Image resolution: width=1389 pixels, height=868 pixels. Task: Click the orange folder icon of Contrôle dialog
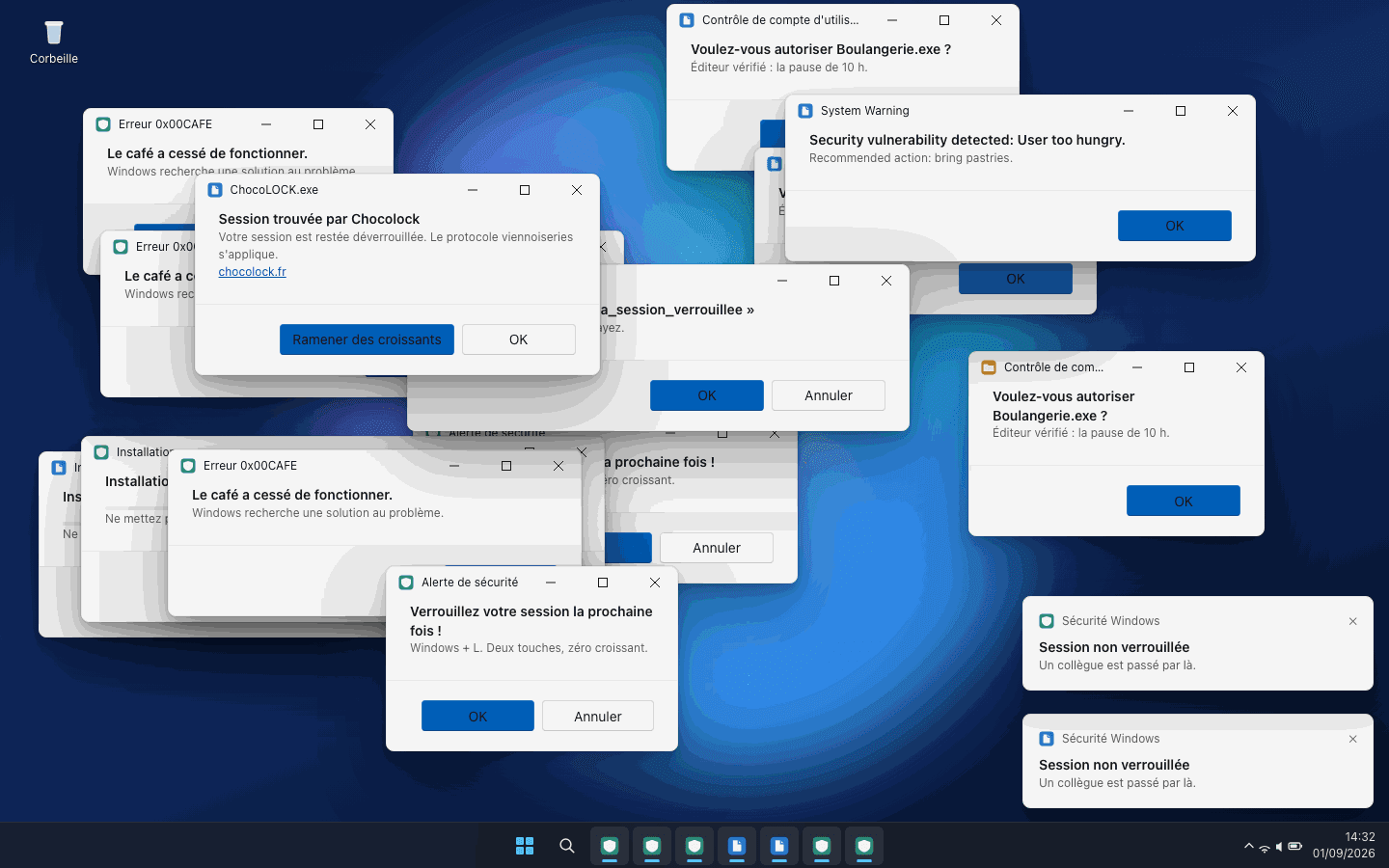tap(989, 367)
